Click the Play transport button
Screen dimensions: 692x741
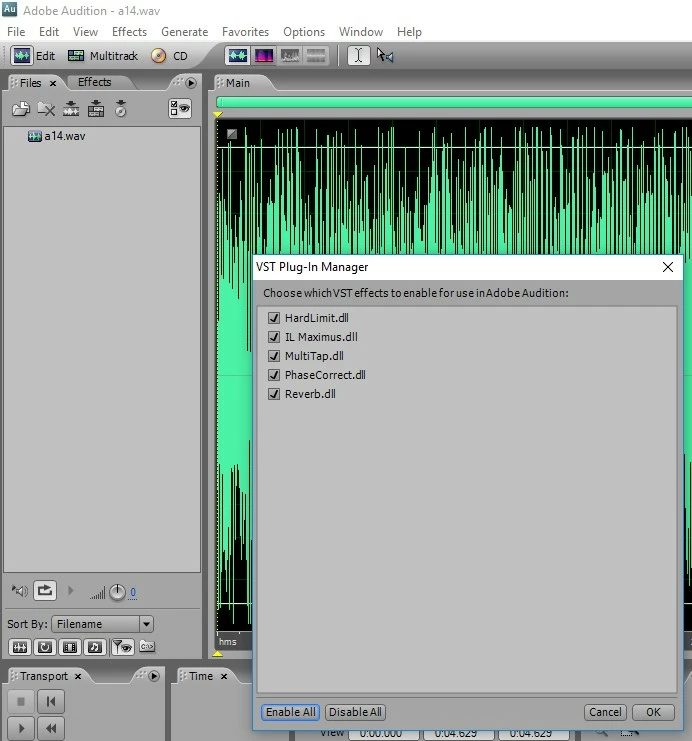[21, 728]
